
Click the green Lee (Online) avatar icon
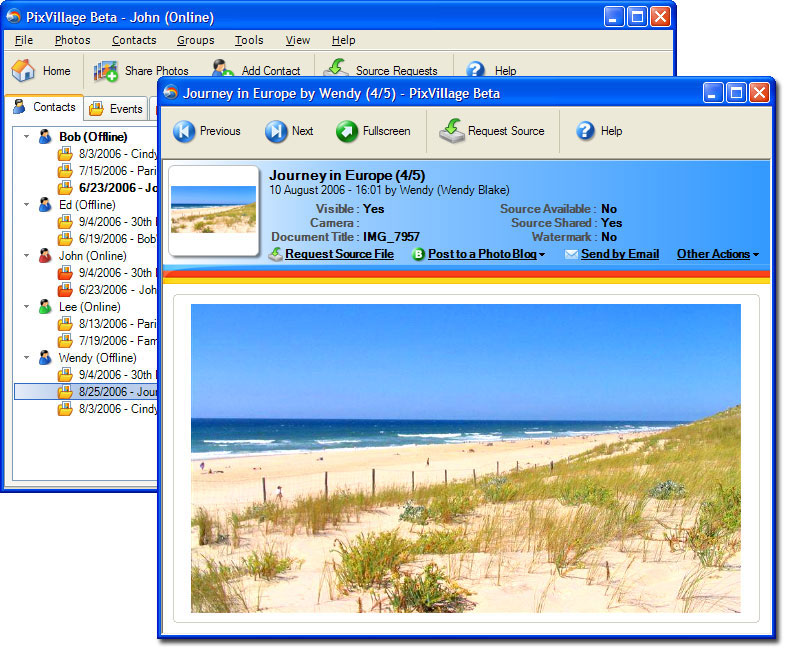45,307
